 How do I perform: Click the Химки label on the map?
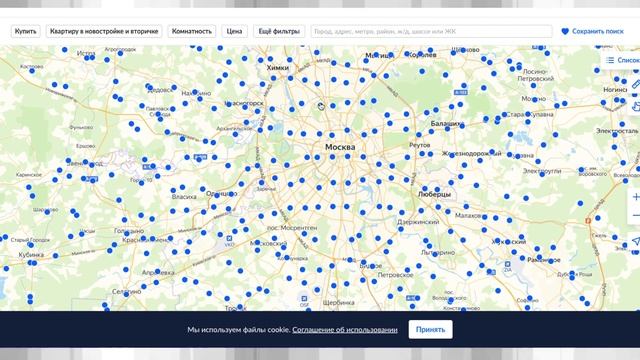coord(278,68)
